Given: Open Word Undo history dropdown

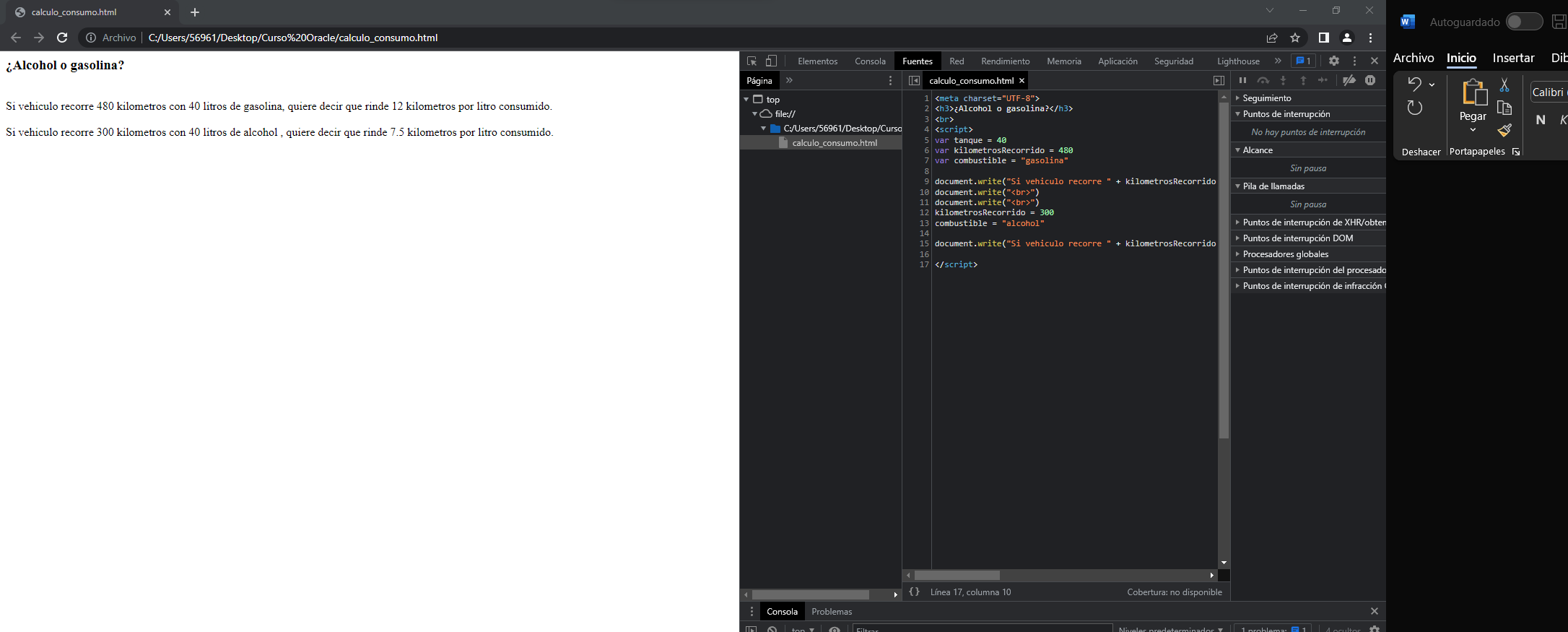Looking at the screenshot, I should click(1432, 85).
